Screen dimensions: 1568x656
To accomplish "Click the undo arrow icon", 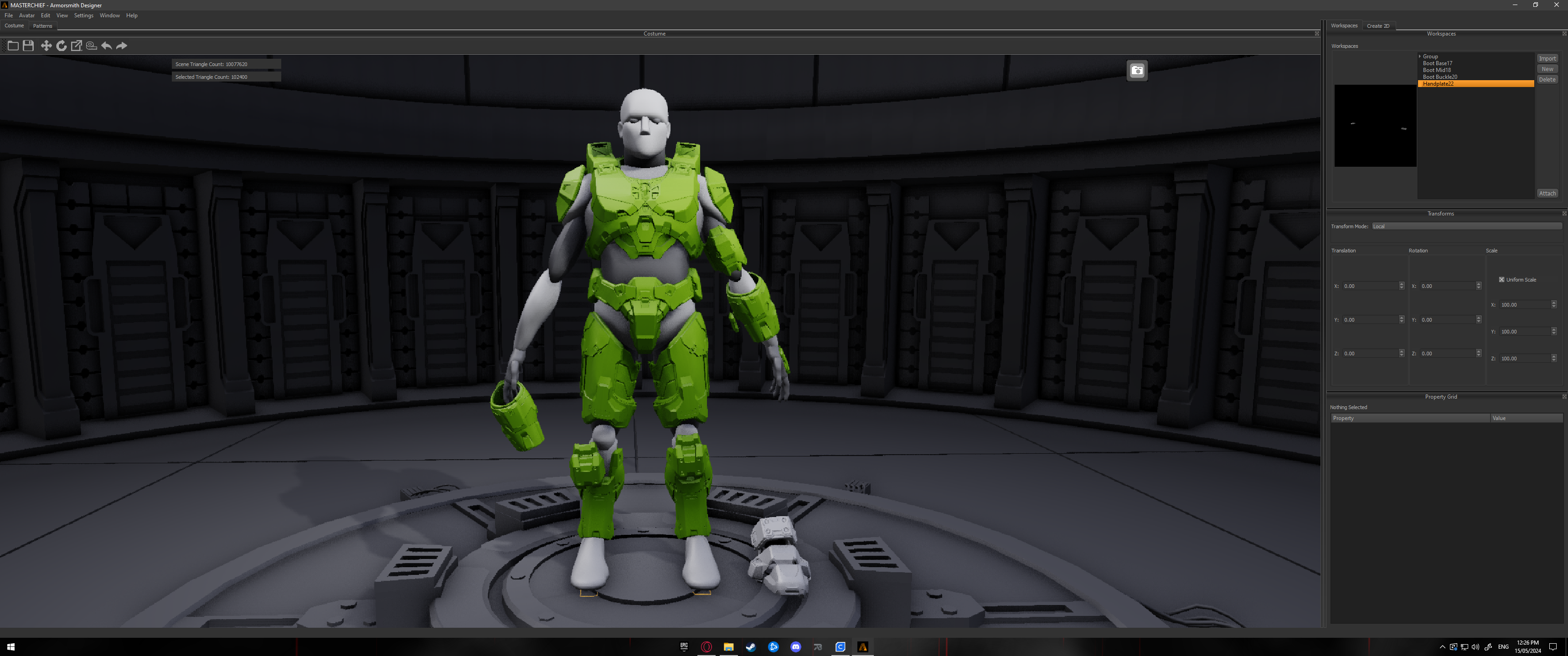I will (107, 46).
